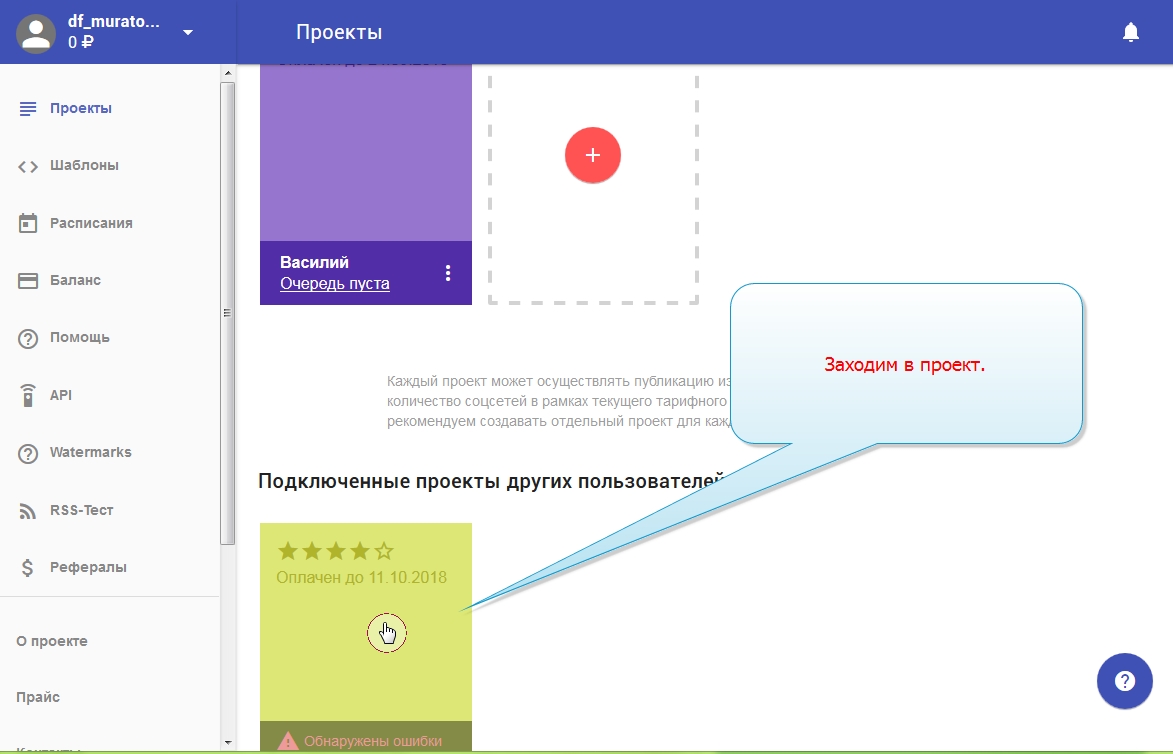The image size is (1173, 754).
Task: Click the RSS-Тест feed icon
Action: (28, 510)
